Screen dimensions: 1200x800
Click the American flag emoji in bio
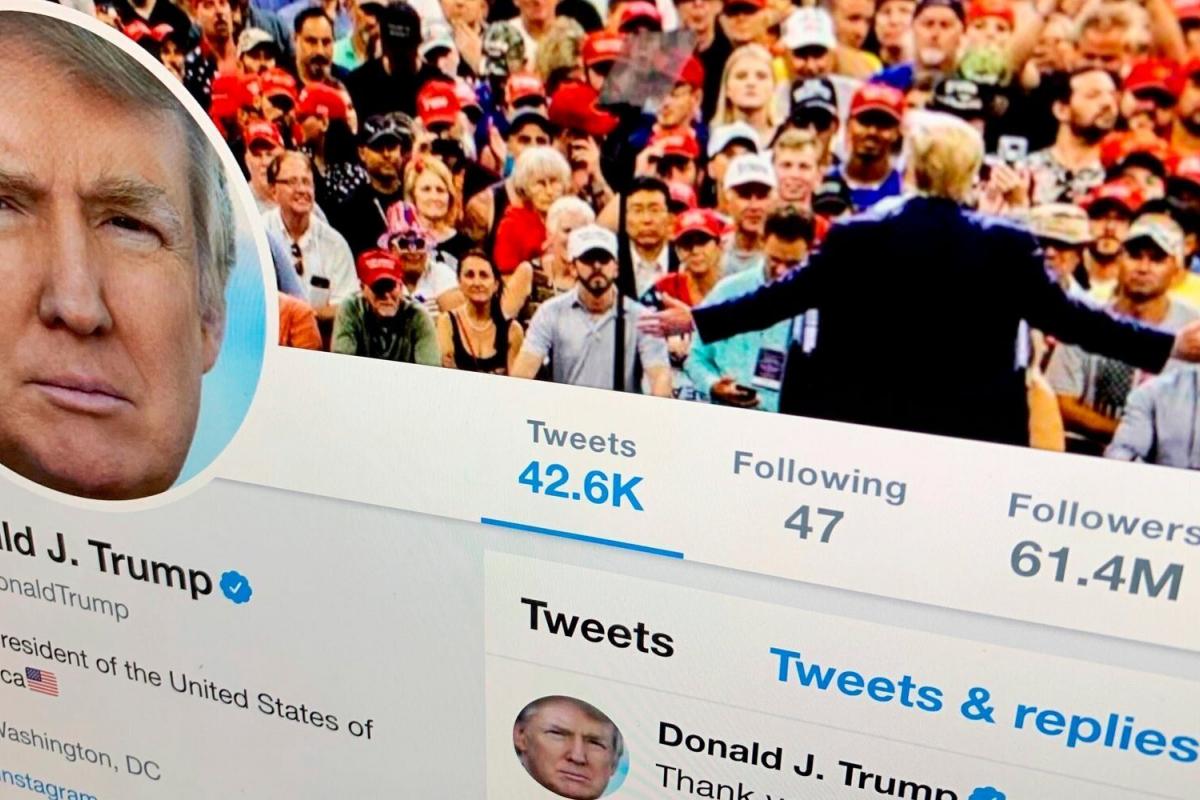(42, 682)
